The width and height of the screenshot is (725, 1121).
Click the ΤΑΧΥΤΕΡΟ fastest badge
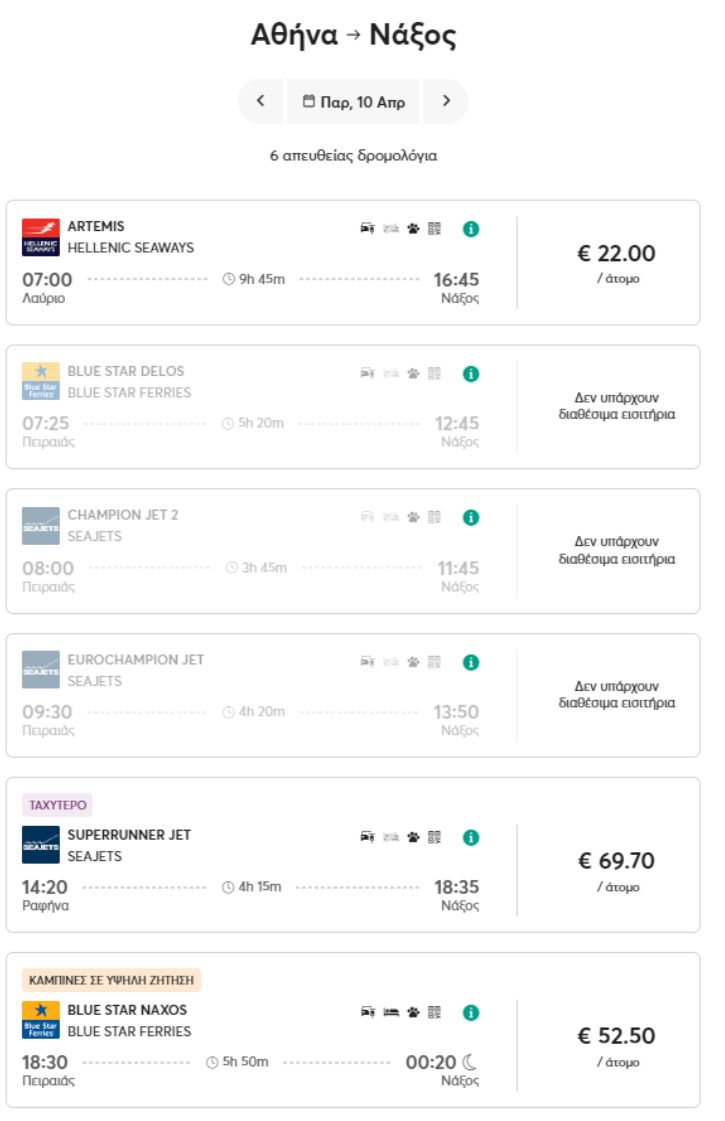point(57,805)
